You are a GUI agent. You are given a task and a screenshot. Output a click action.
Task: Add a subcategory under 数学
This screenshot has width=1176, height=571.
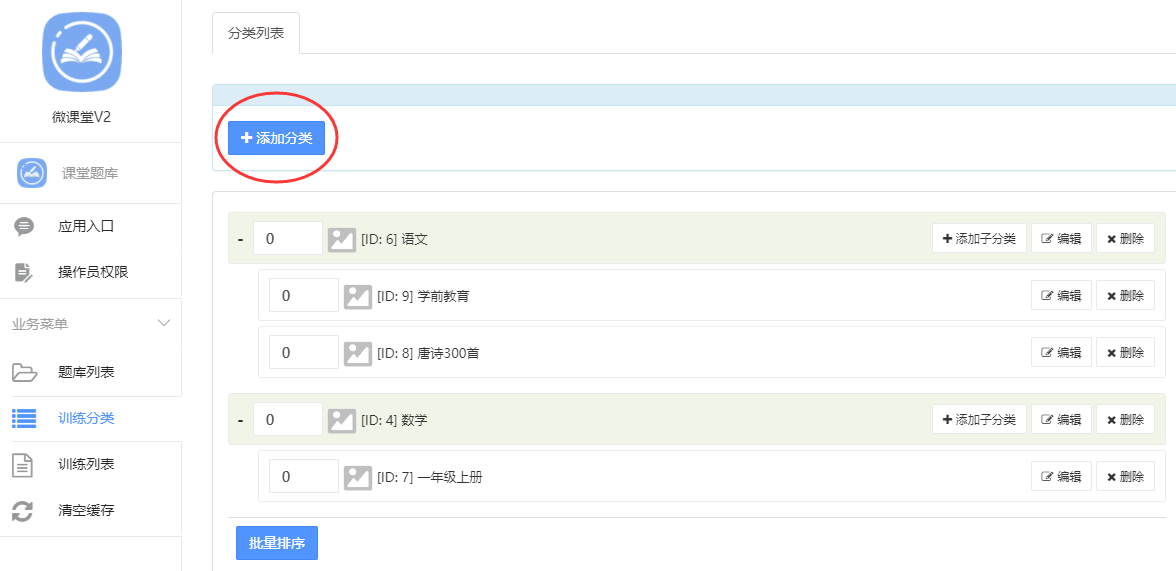point(980,419)
